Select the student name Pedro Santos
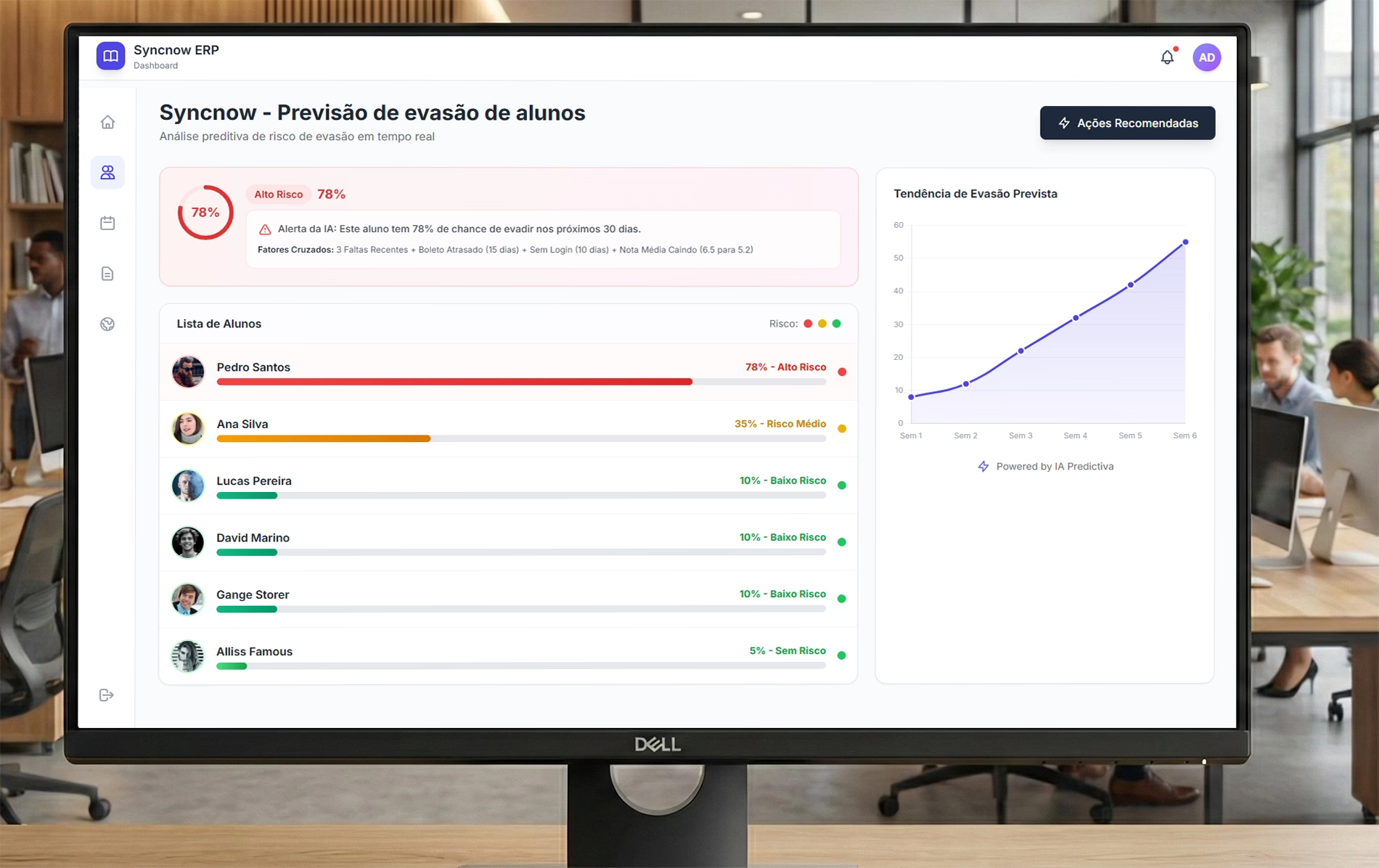Viewport: 1379px width, 868px height. click(253, 367)
